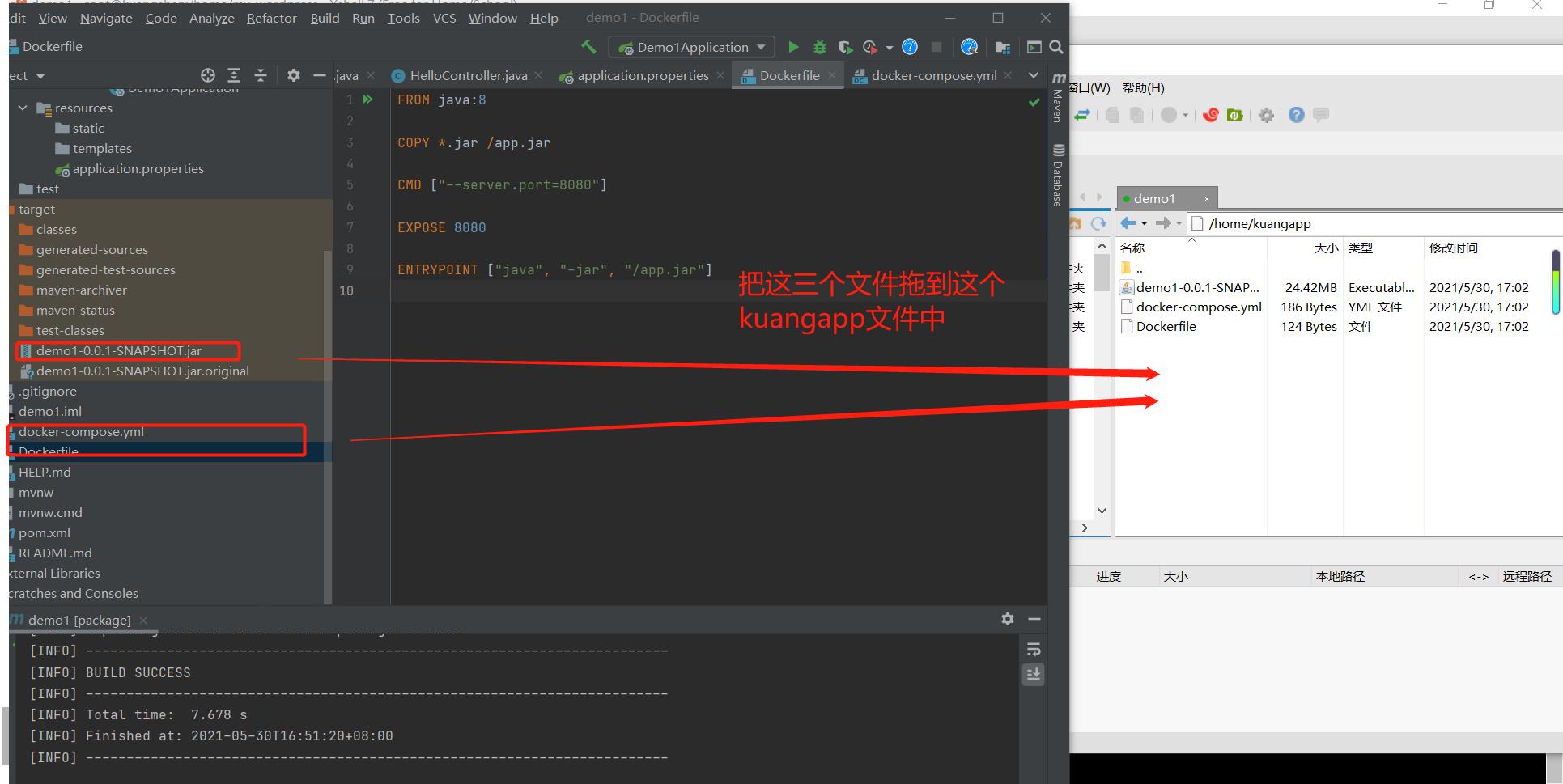Open forward history dropdown in Xftp
This screenshot has height=784, width=1563.
point(1179,223)
